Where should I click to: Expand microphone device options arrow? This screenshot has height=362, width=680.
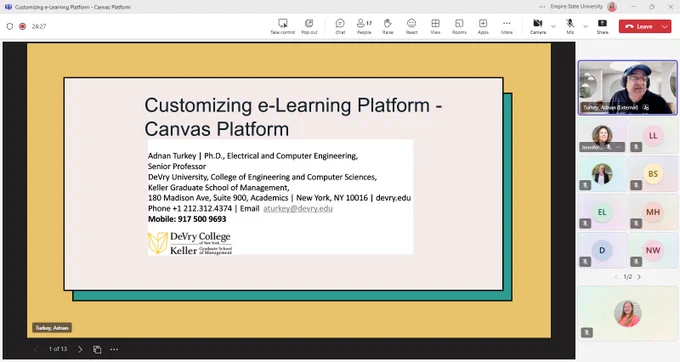click(x=585, y=26)
